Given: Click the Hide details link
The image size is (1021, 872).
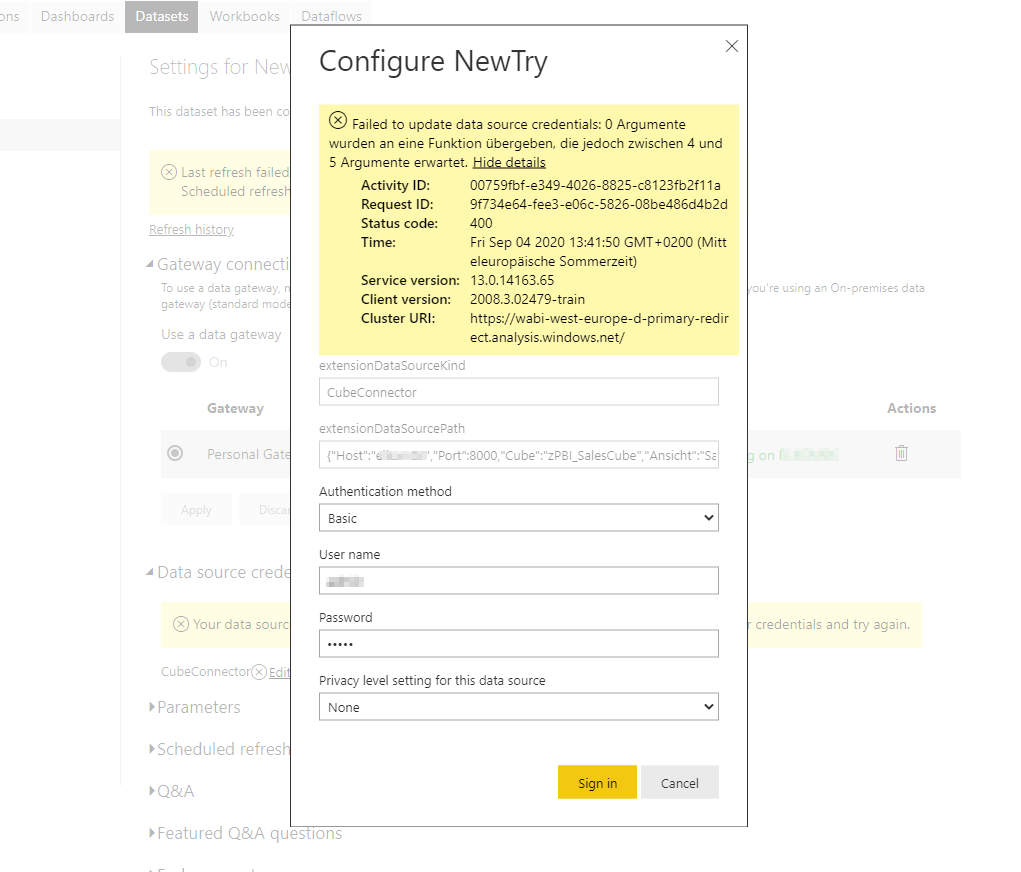Looking at the screenshot, I should click(x=509, y=162).
